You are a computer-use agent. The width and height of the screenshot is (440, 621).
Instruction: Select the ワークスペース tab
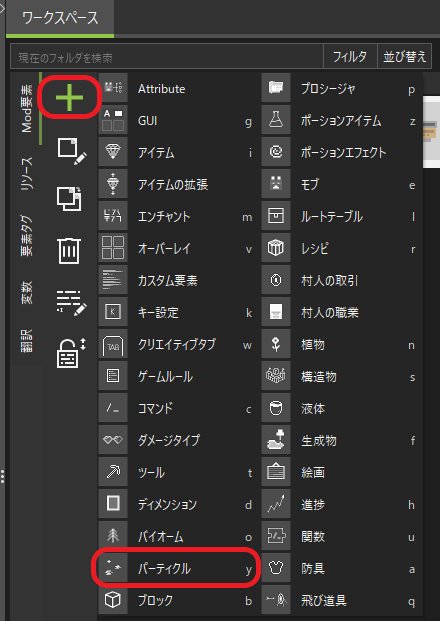pyautogui.click(x=60, y=18)
